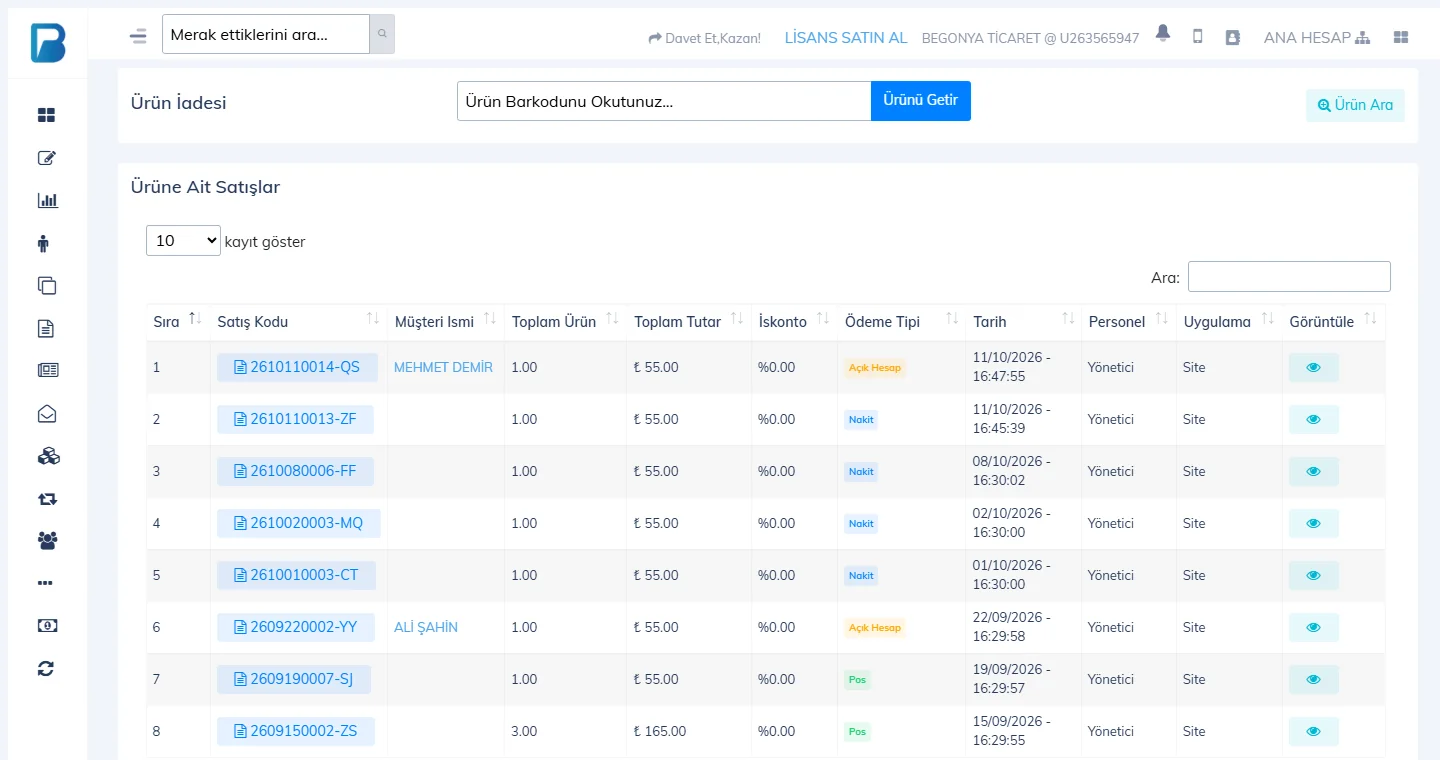Open the users group icon in sidebar
The image size is (1440, 760).
click(x=47, y=541)
